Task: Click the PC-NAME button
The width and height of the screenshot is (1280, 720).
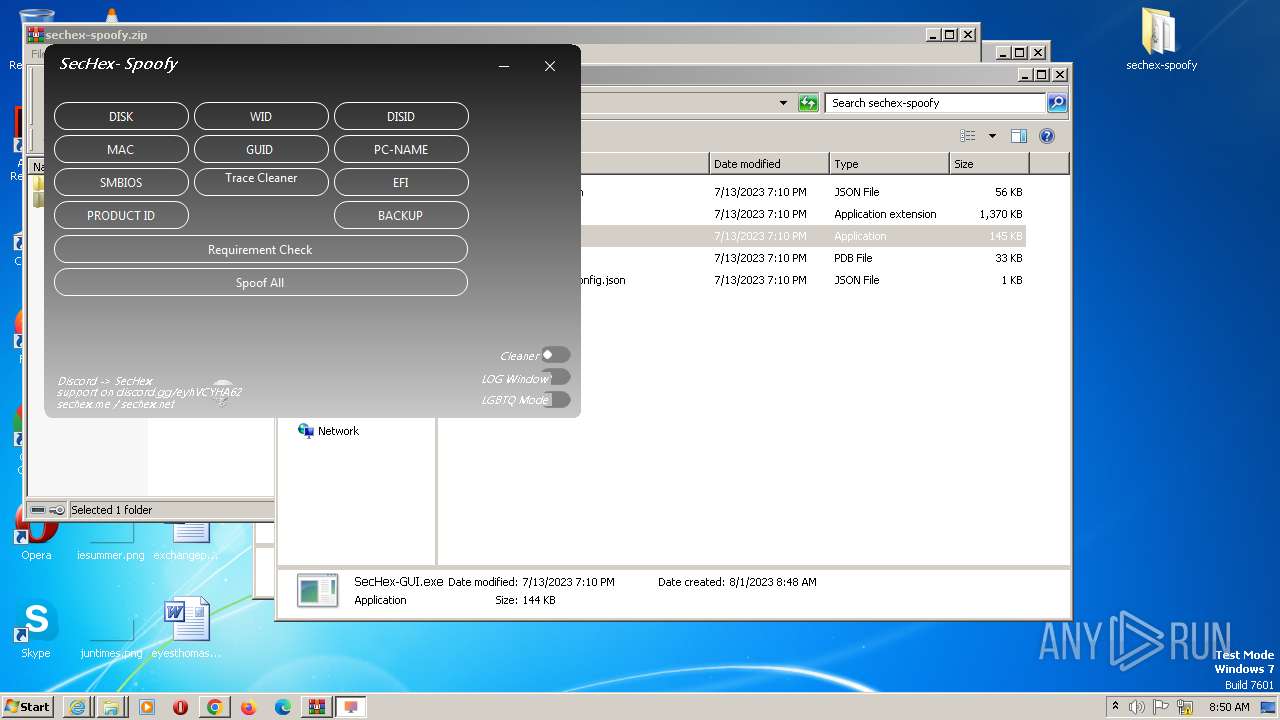Action: 401,149
